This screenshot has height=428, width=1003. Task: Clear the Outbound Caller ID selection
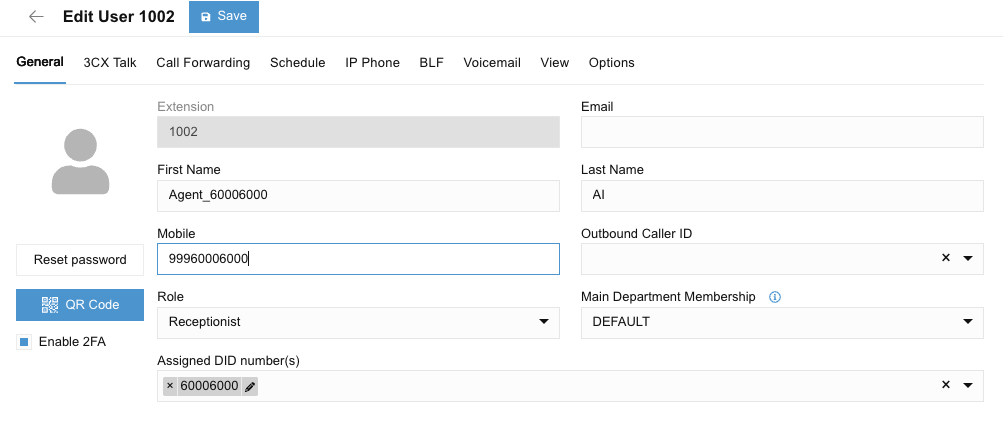pos(945,258)
